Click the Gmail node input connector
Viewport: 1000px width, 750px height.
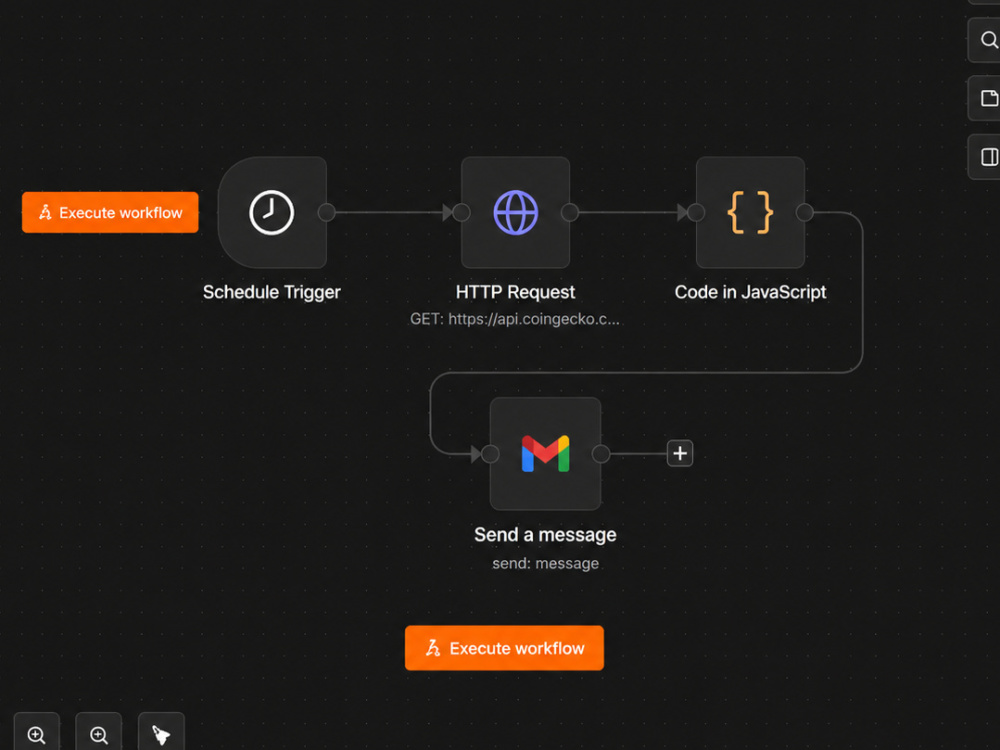coord(490,454)
